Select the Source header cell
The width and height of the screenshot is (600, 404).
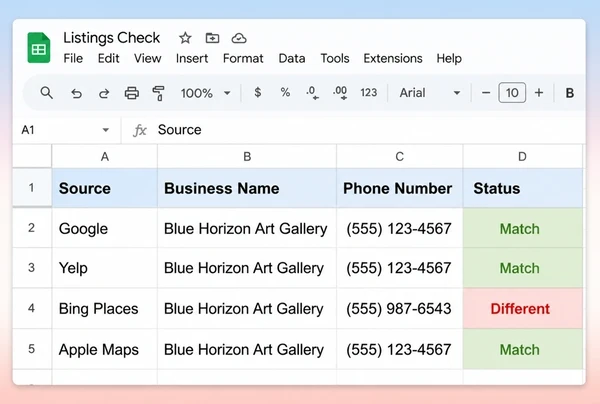(104, 188)
